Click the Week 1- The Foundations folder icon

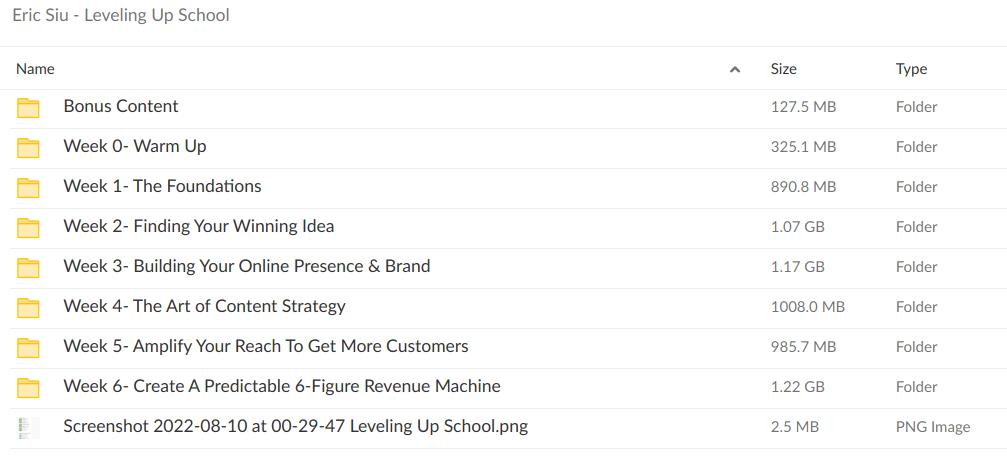28,187
